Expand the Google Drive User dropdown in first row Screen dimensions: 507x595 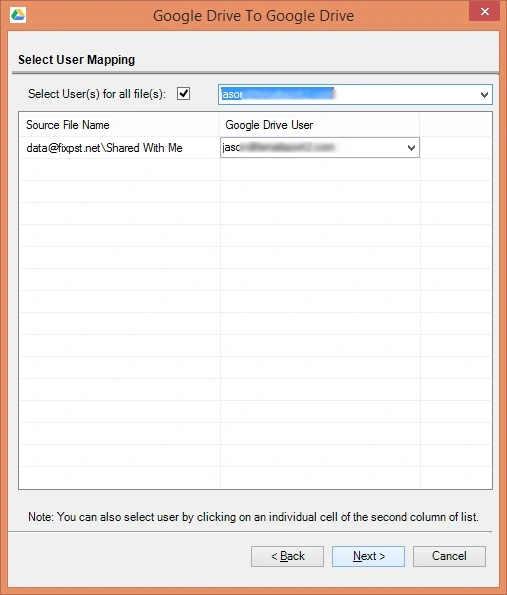pos(411,148)
